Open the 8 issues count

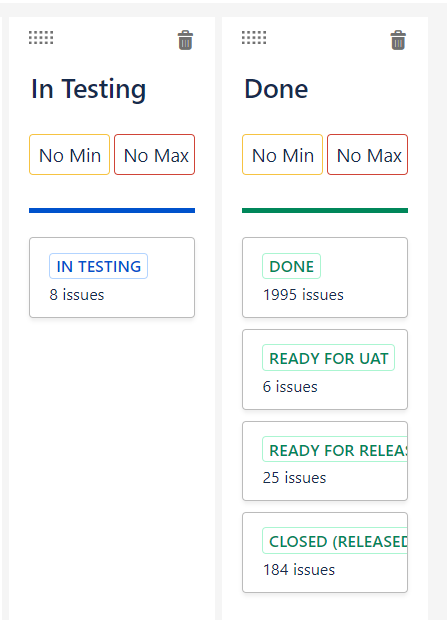77,295
